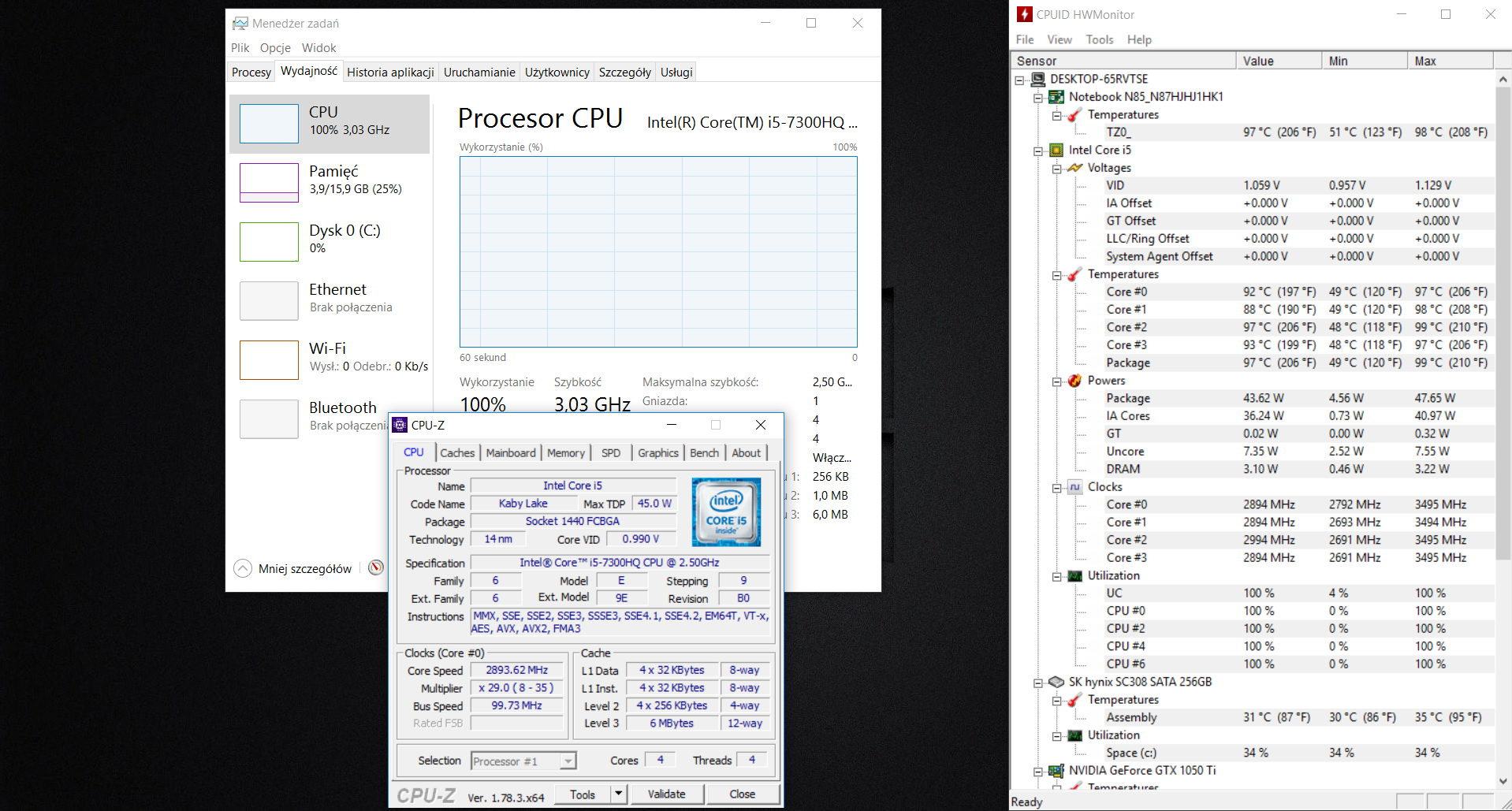Collapse the NVIDIA GeForce GTX 1050 Ti node
The width and height of the screenshot is (1512, 811).
pos(1038,772)
